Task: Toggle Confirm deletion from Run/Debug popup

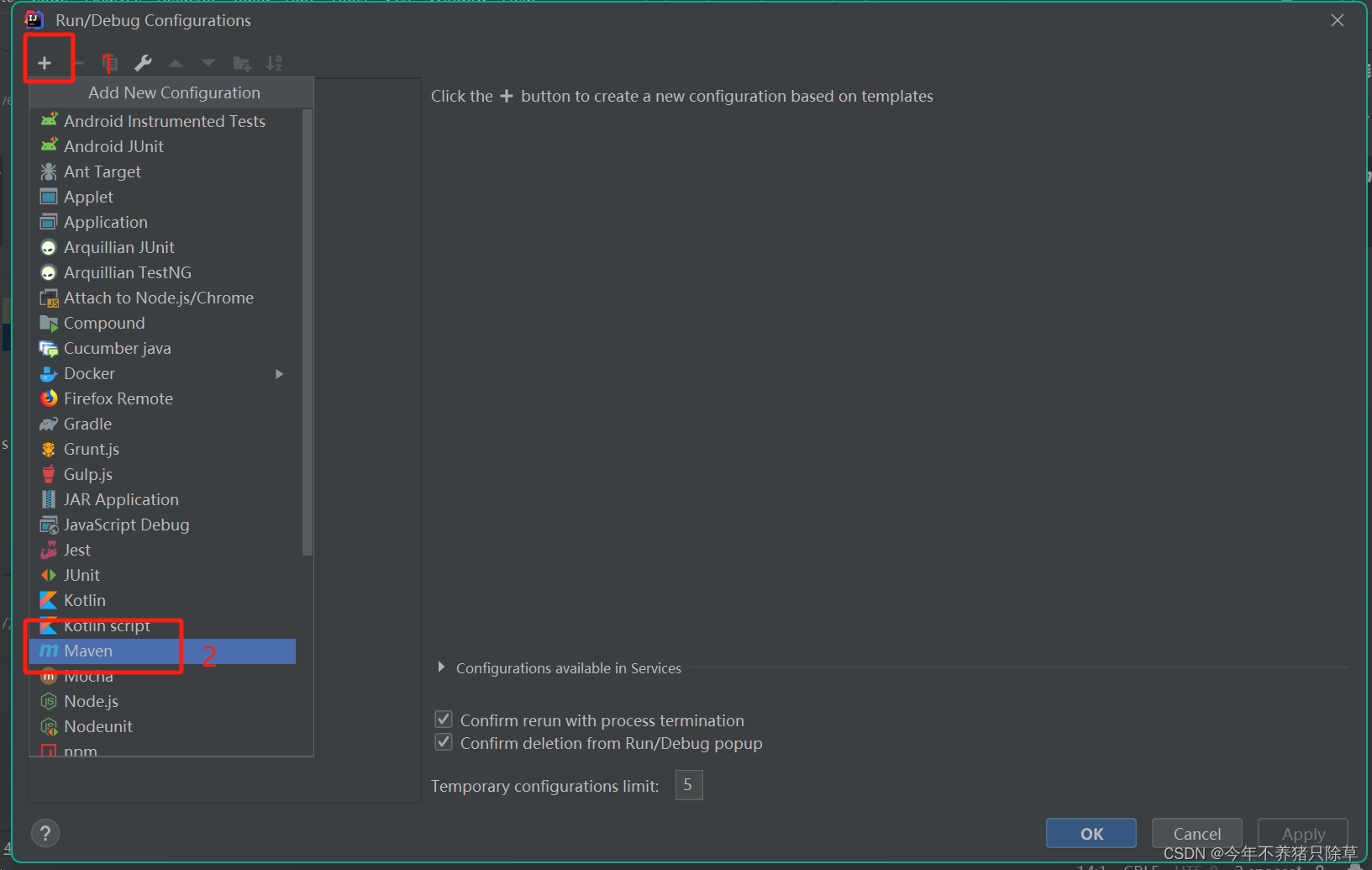Action: (x=444, y=742)
